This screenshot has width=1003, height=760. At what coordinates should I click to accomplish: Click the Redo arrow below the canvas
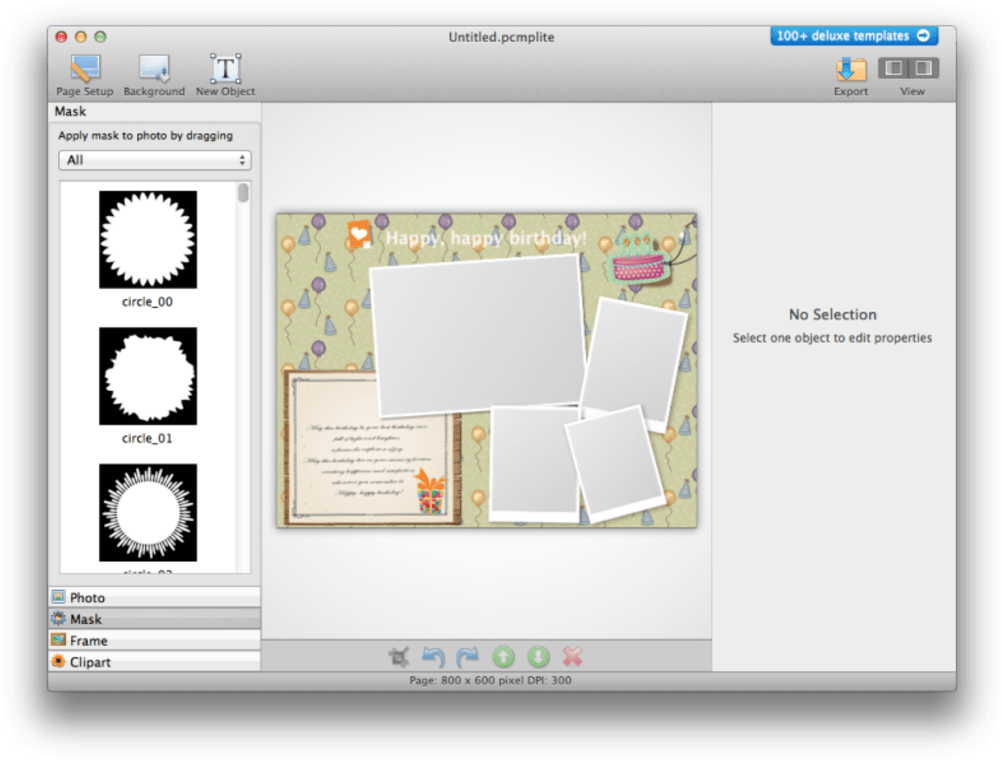click(467, 657)
